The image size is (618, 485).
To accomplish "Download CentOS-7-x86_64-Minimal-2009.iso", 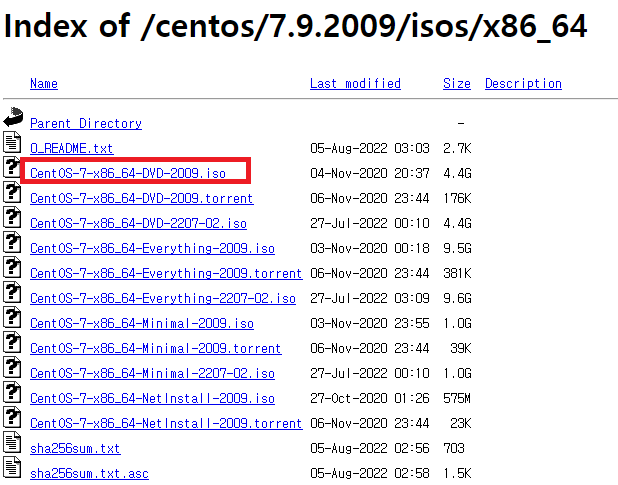I will [141, 323].
